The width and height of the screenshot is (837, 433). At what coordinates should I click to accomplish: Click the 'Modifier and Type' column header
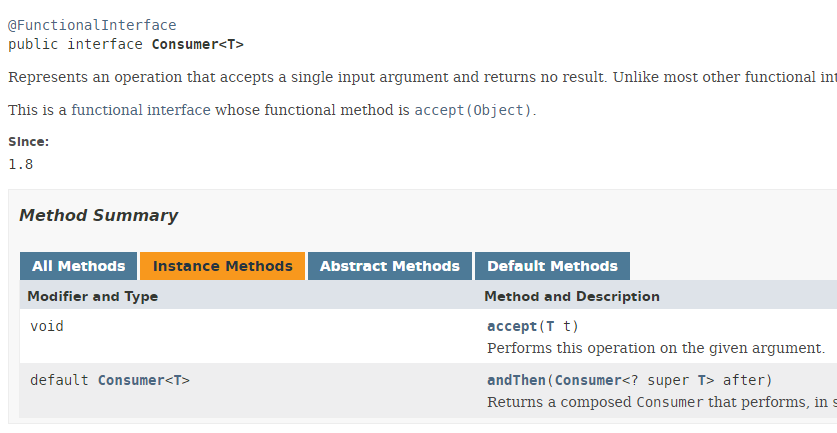tap(92, 296)
